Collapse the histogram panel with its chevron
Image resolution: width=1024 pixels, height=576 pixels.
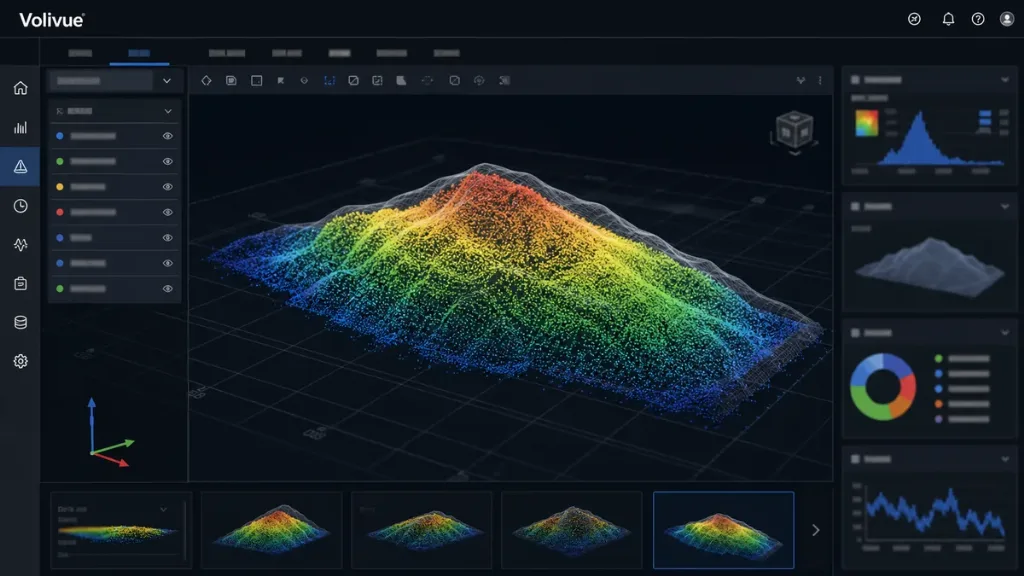pos(1004,80)
